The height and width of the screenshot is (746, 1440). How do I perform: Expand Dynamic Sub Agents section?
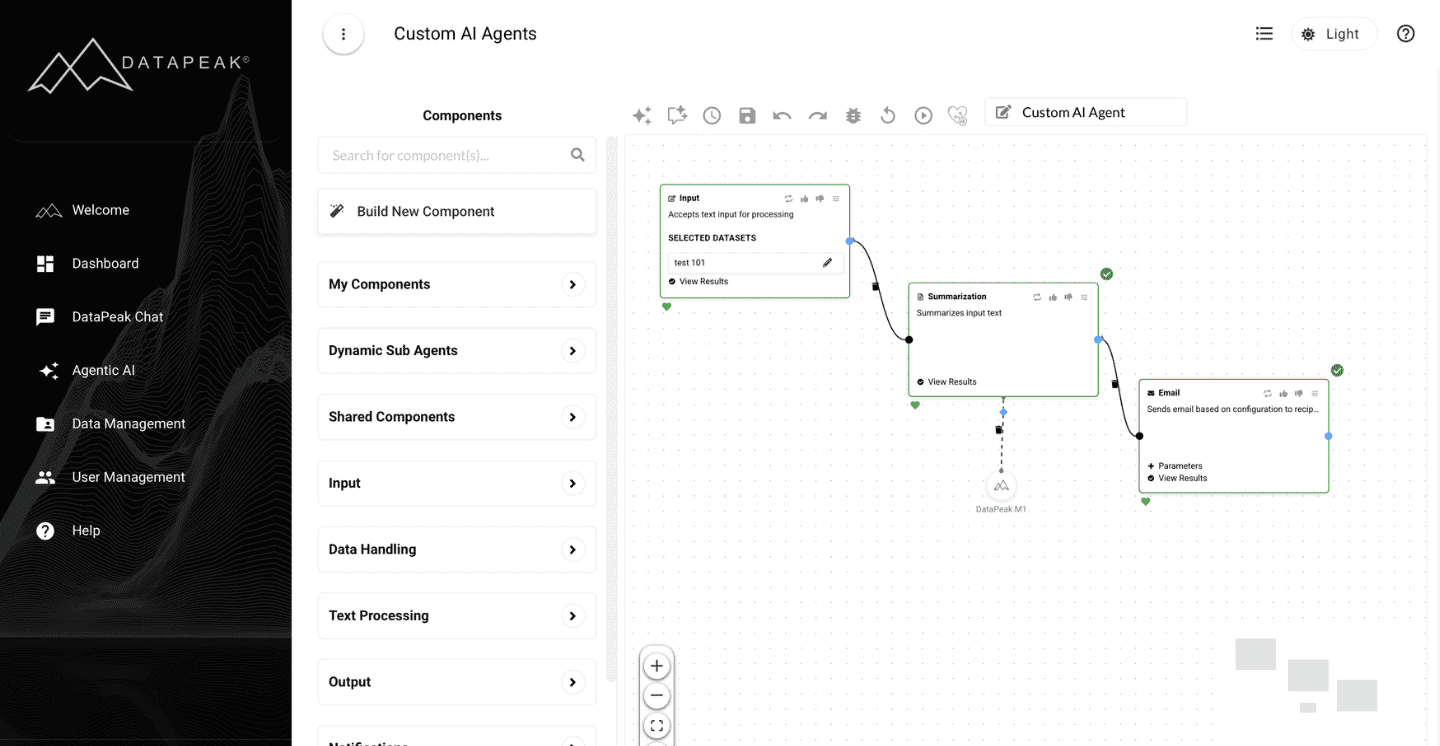coord(457,351)
